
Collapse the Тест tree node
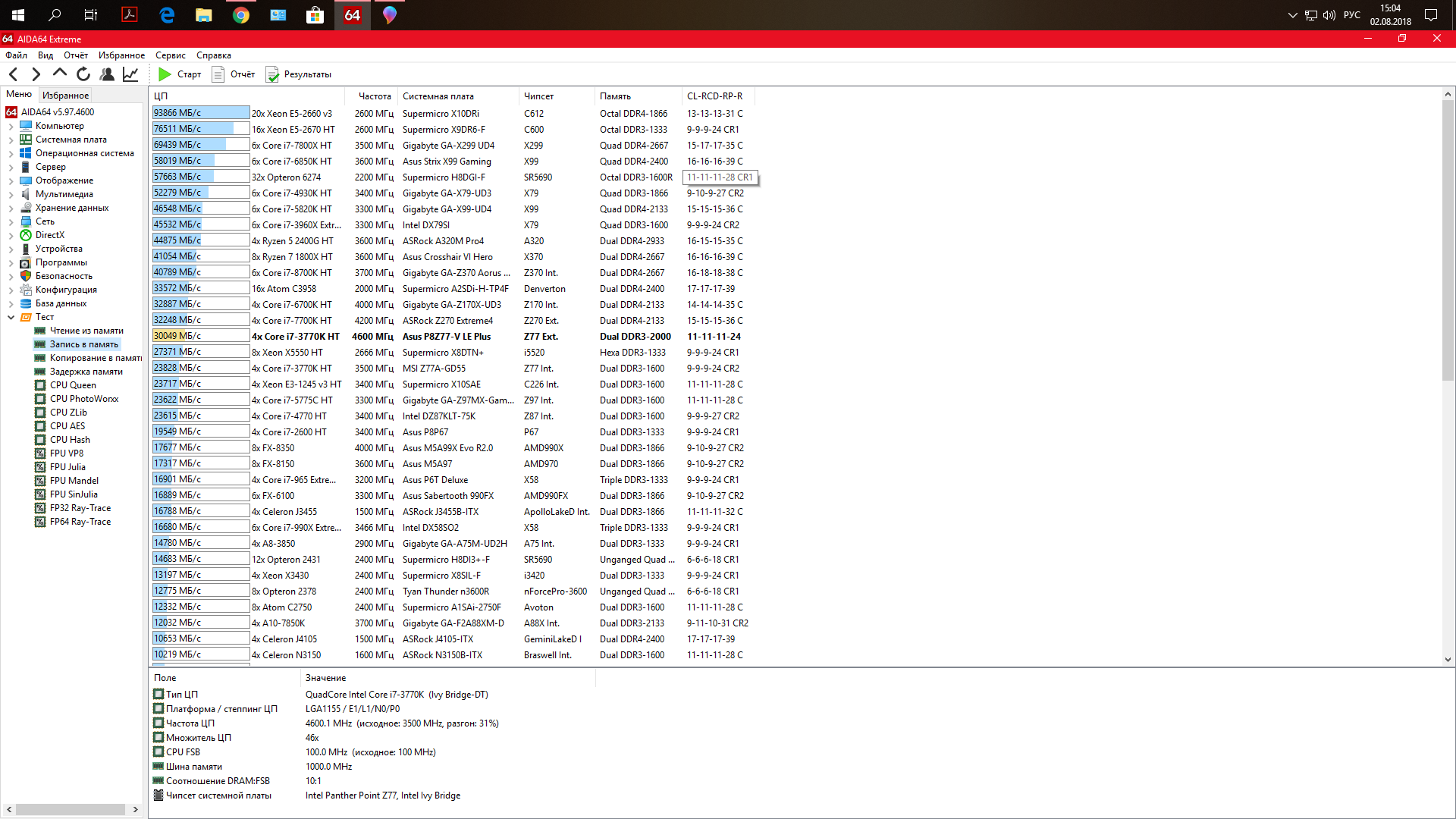11,317
